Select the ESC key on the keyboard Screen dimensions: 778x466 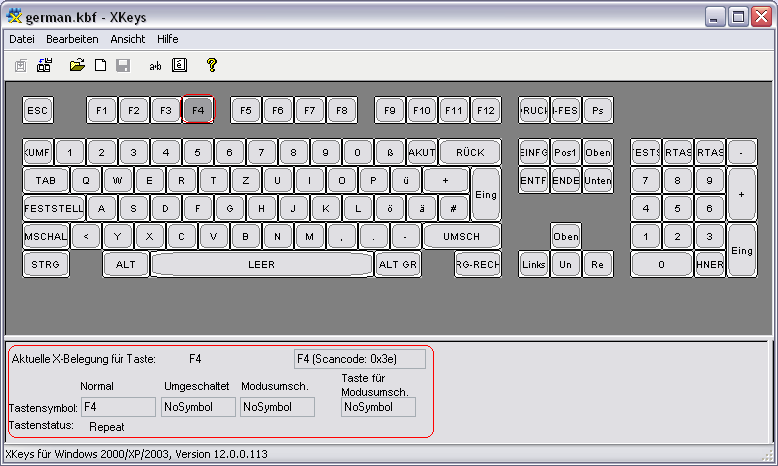pos(38,110)
